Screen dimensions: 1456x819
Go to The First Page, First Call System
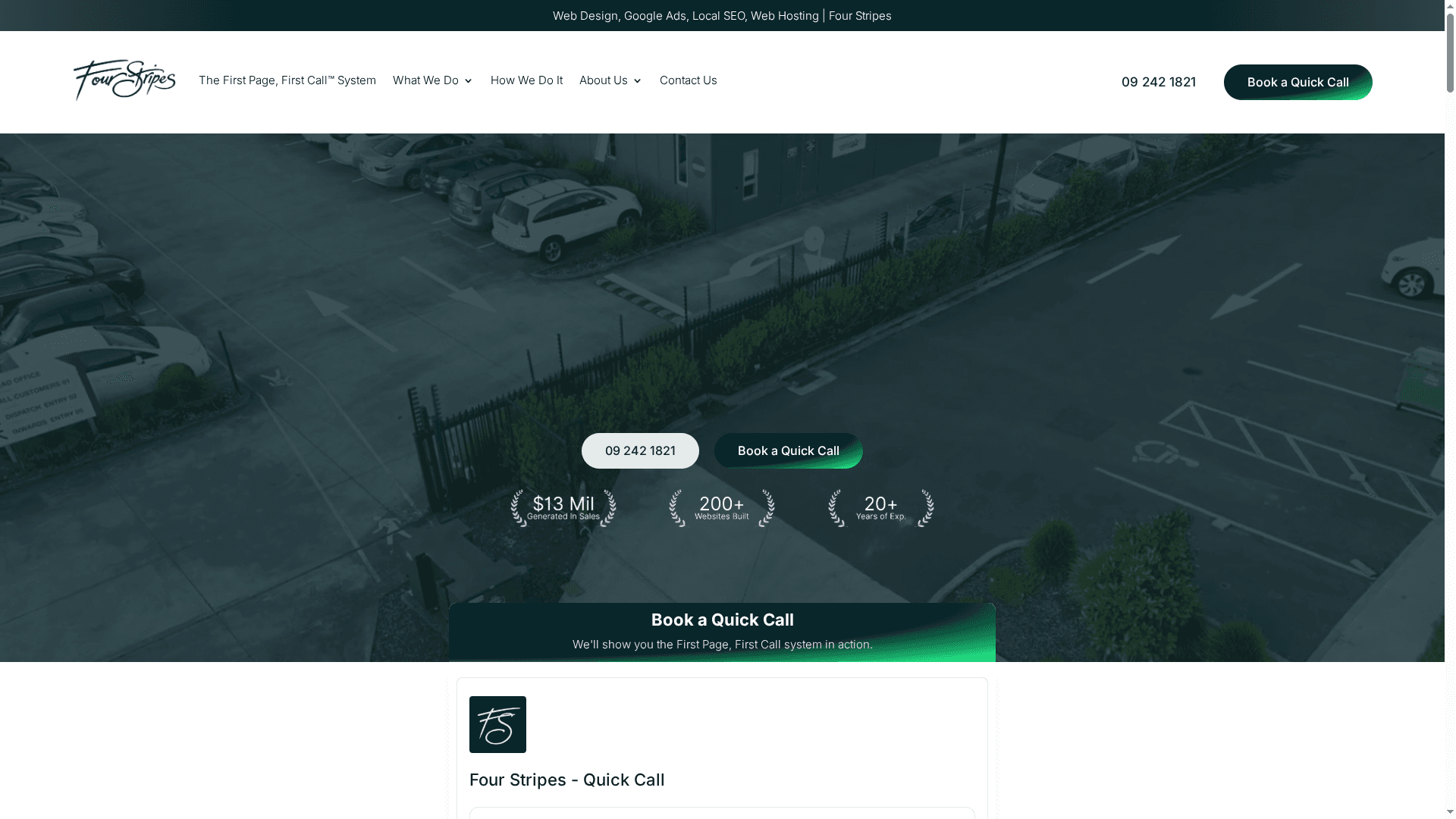tap(287, 80)
